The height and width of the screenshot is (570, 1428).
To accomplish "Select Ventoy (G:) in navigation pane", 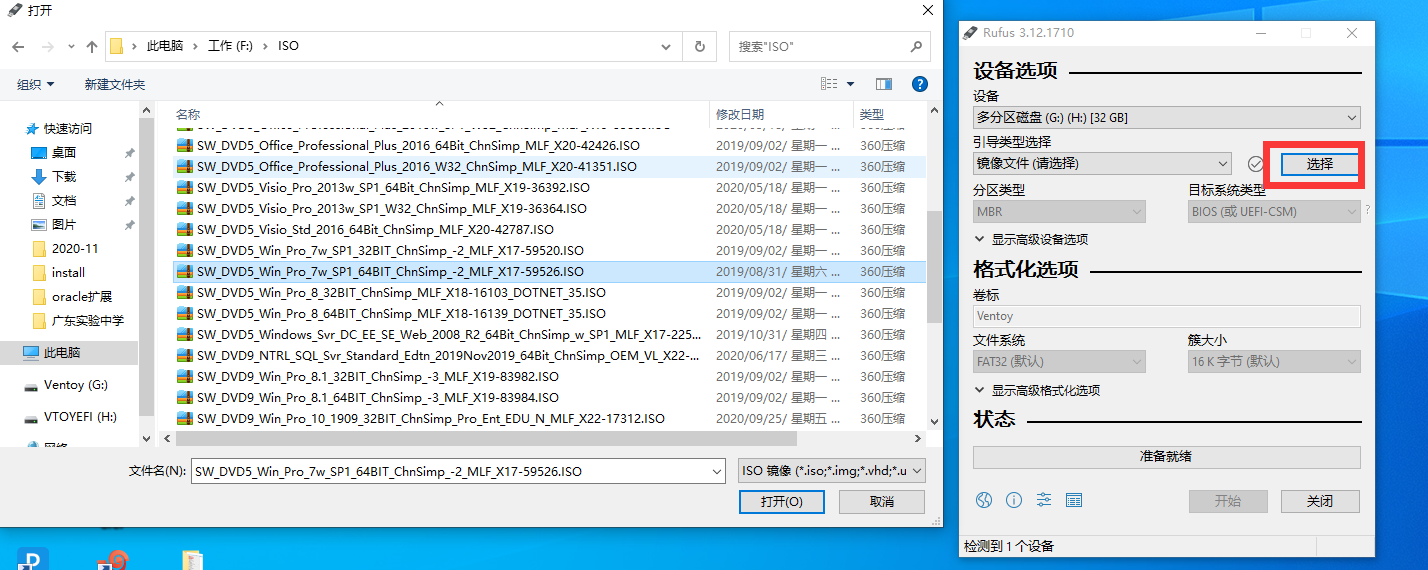I will click(75, 385).
